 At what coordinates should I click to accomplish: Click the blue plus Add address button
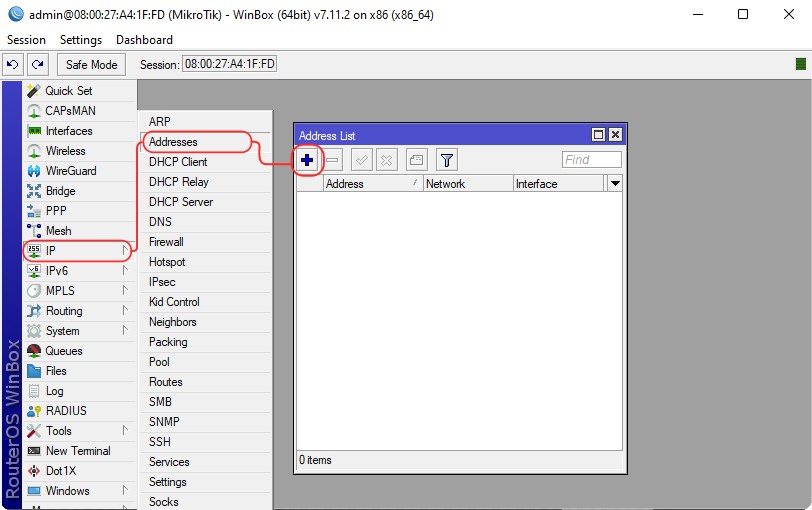pos(308,160)
